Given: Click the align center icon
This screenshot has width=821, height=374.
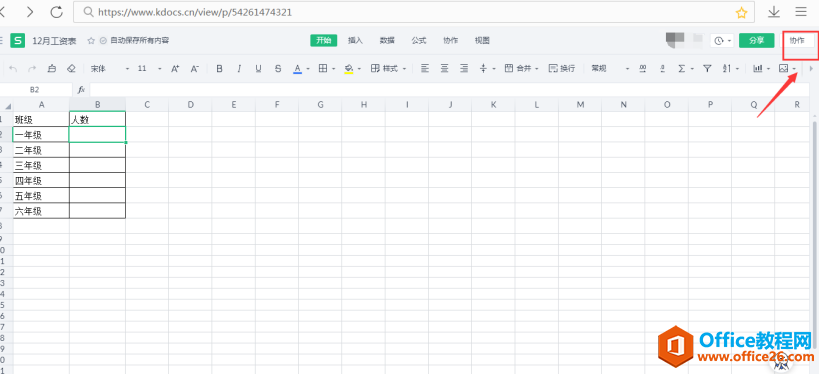Looking at the screenshot, I should (445, 69).
